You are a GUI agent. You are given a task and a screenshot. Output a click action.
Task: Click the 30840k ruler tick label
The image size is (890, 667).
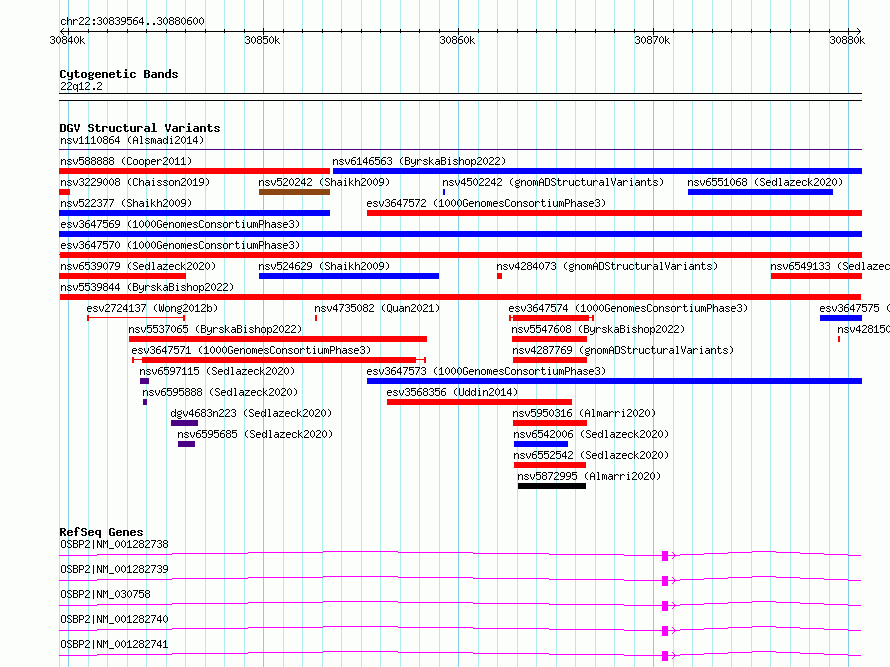[x=68, y=40]
